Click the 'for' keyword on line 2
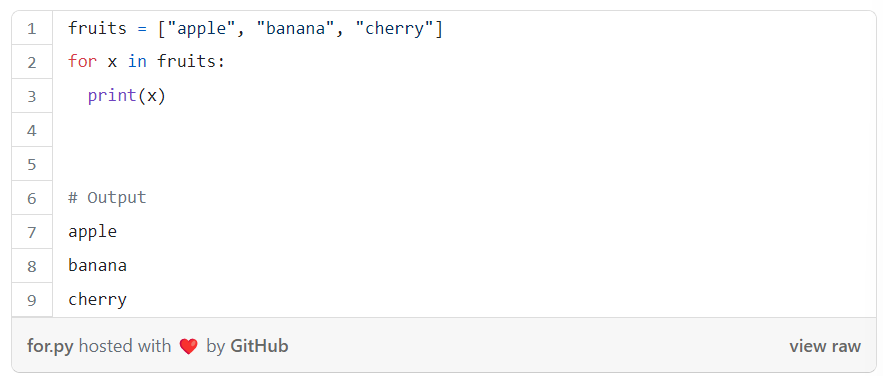This screenshot has height=376, width=883. (83, 61)
